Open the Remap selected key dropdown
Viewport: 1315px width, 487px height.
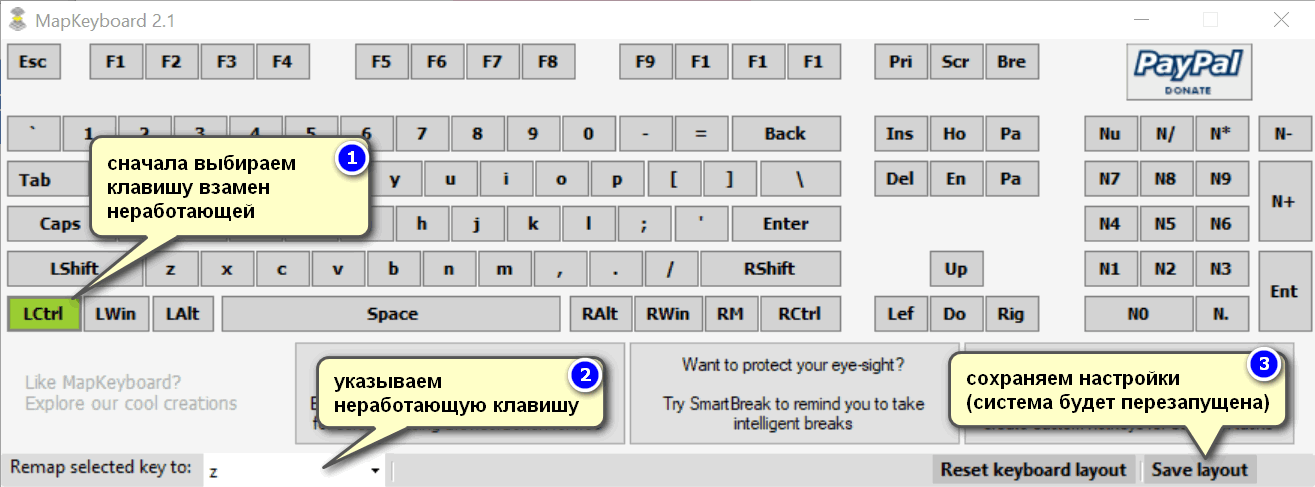coord(375,471)
